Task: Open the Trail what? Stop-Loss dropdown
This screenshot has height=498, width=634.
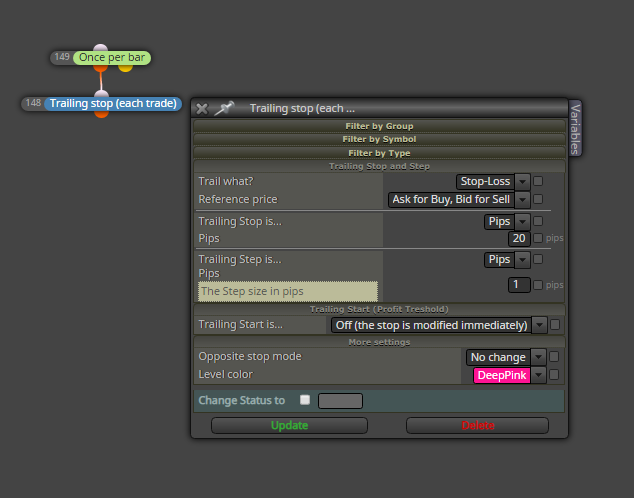Action: point(492,181)
